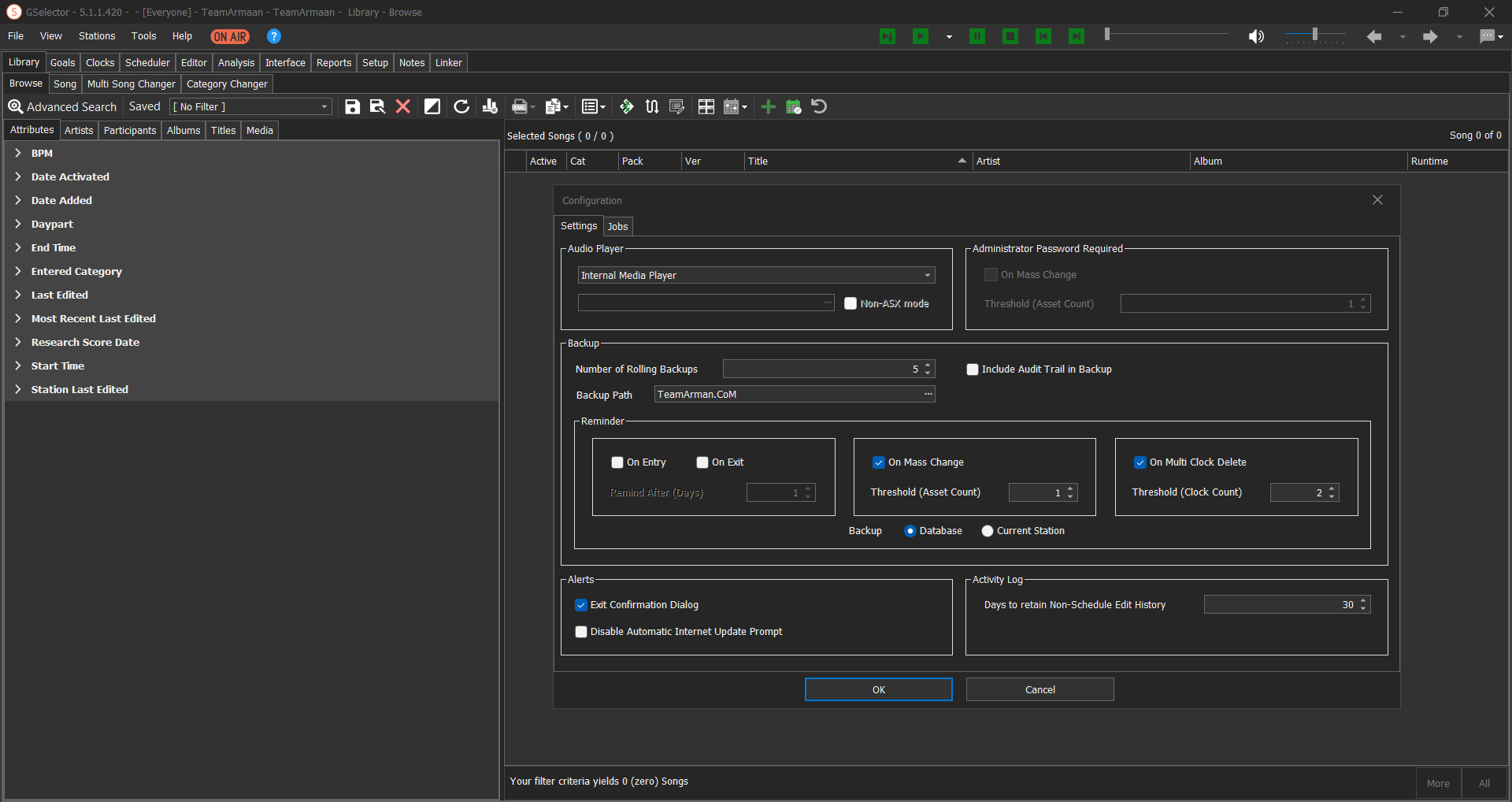Confirm the configuration with OK
Screen dimensions: 1512x802
coord(879,689)
